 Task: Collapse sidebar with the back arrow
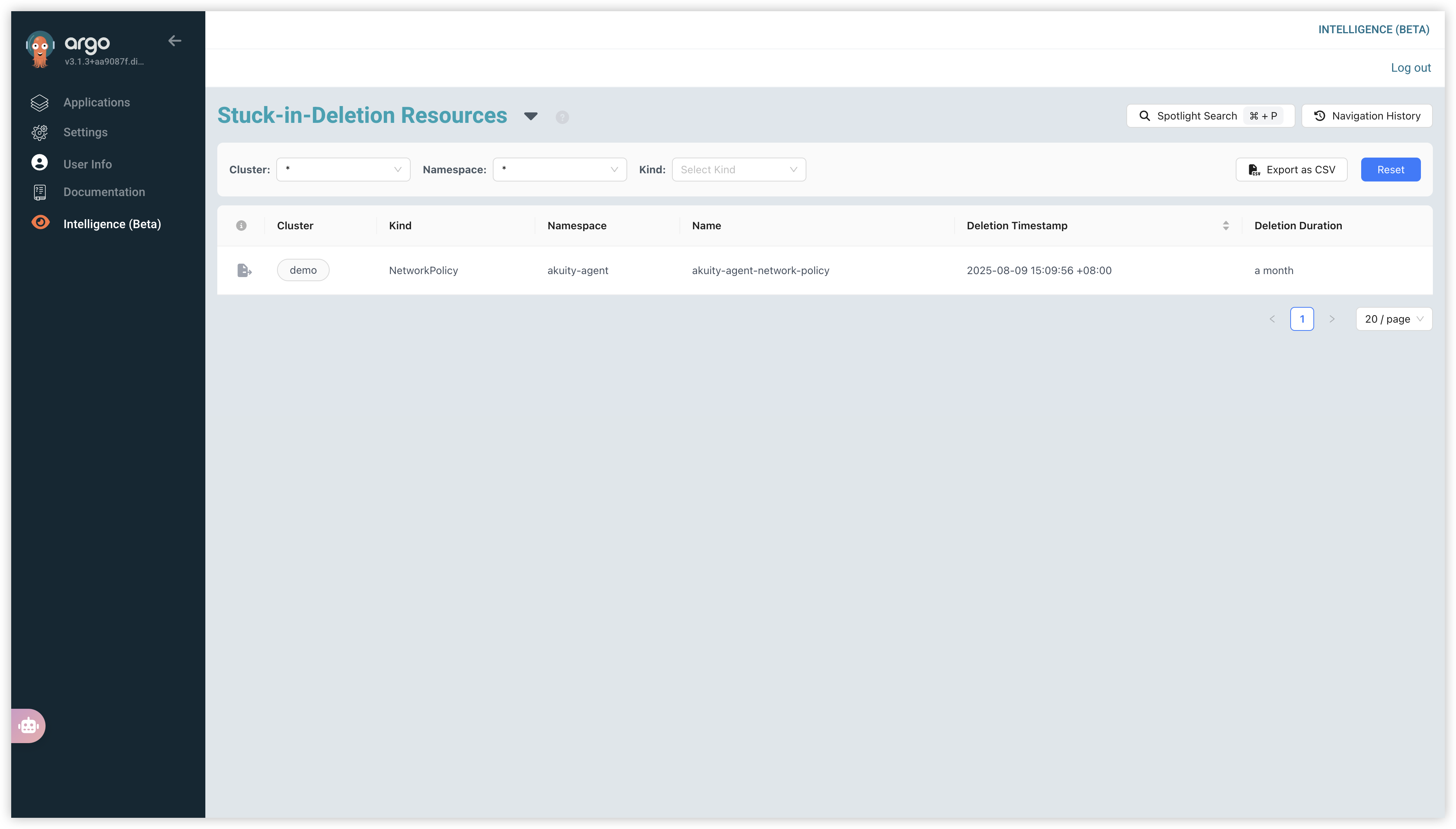tap(175, 40)
